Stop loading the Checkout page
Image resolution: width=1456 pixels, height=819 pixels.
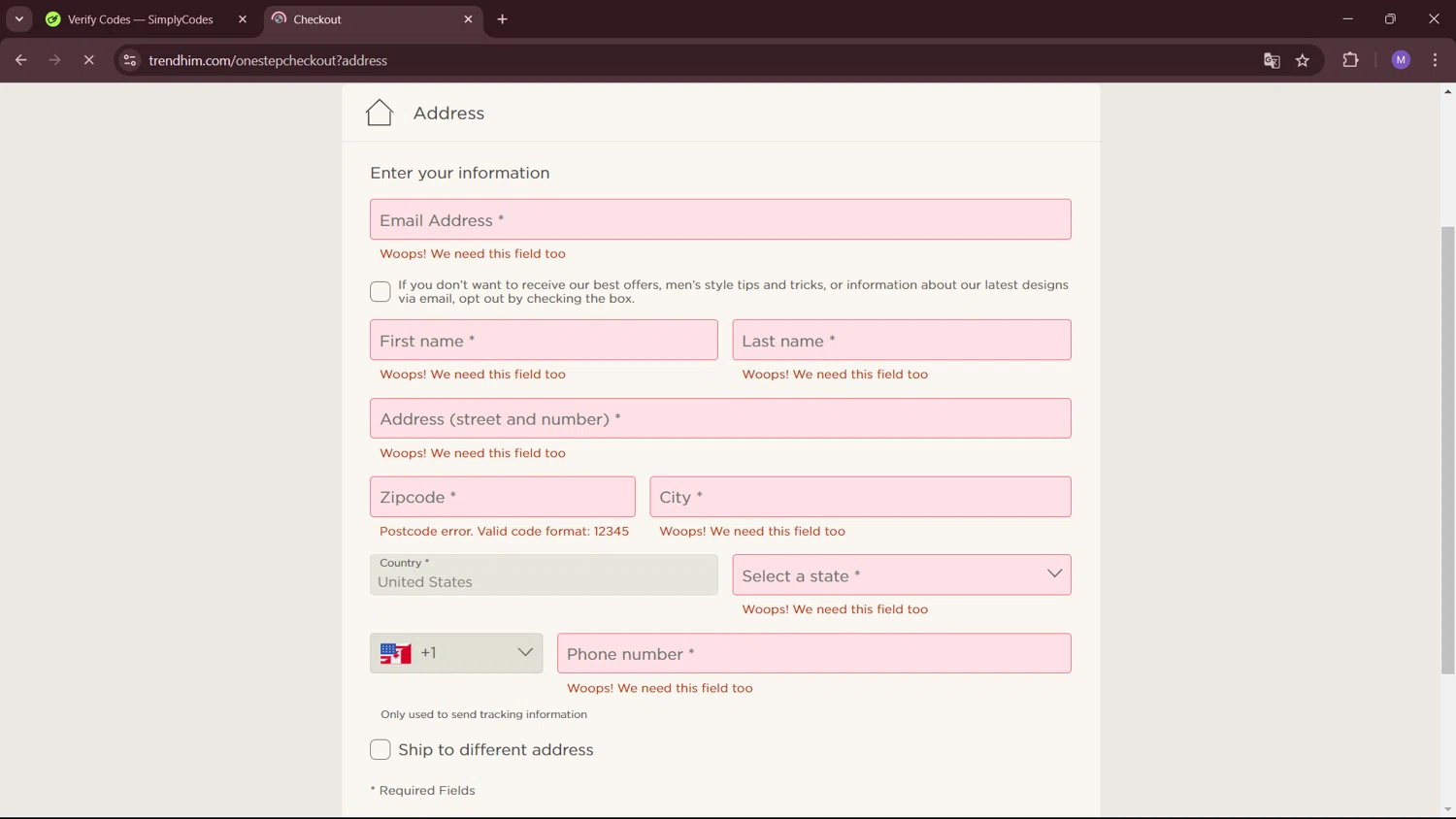click(x=88, y=60)
